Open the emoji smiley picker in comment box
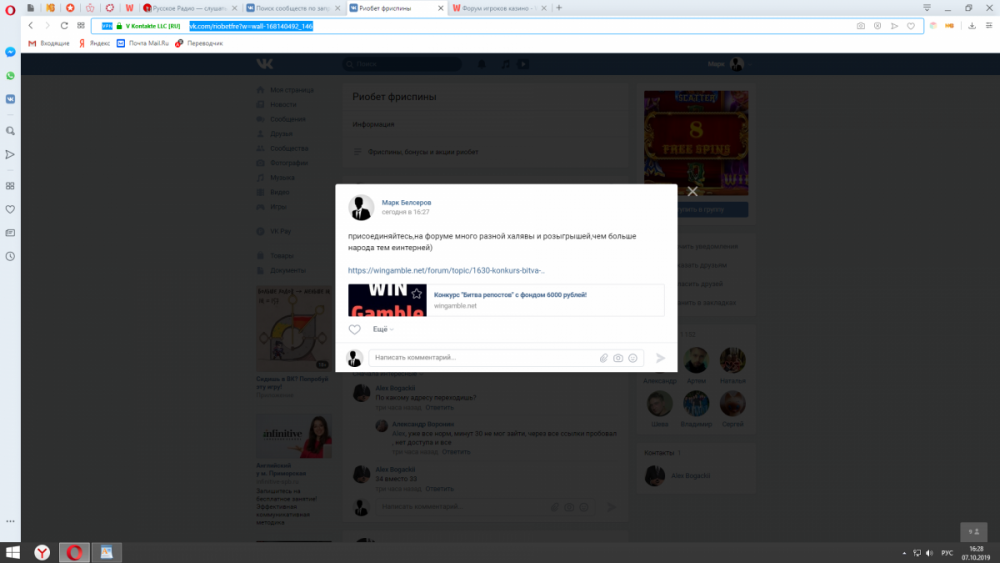1000x563 pixels. 633,358
